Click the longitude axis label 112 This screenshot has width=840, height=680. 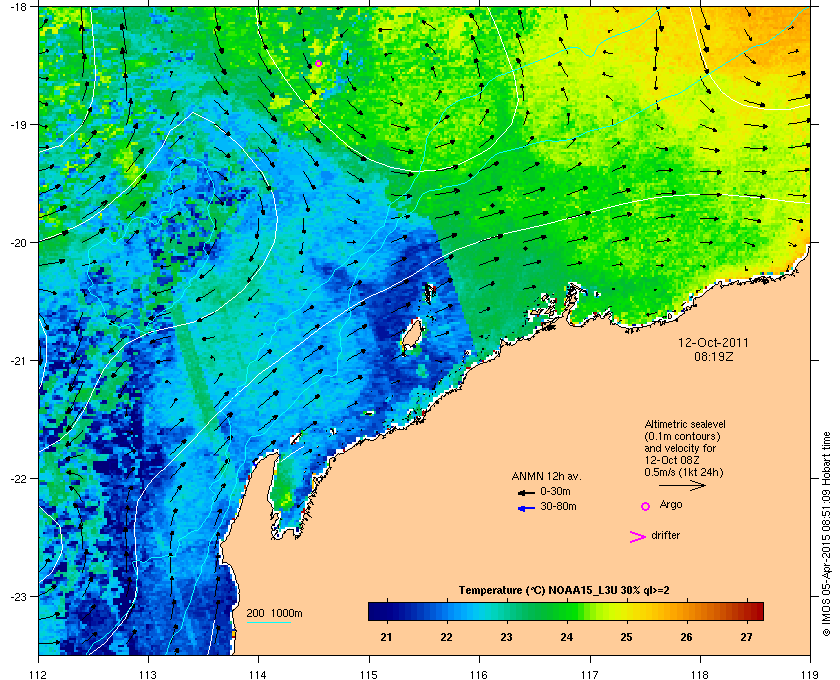click(39, 674)
